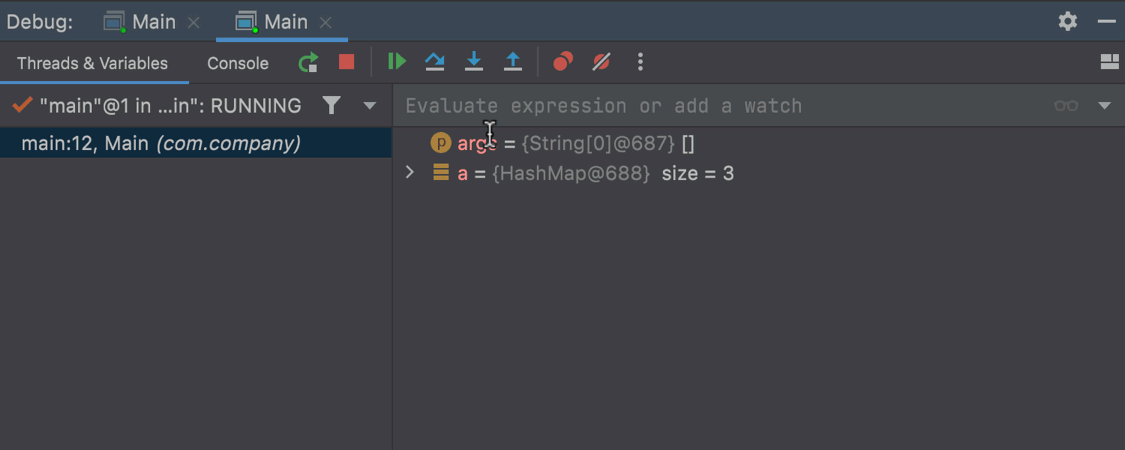Click the add watch glasses icon

pos(1066,106)
